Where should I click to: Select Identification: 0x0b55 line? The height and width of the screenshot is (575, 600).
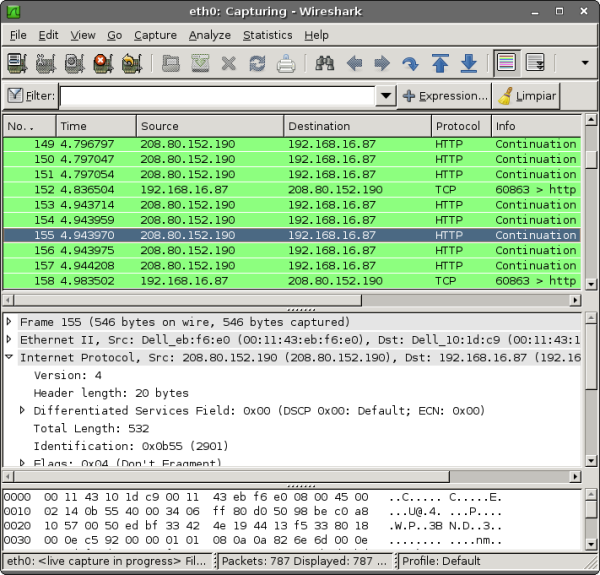pos(130,446)
